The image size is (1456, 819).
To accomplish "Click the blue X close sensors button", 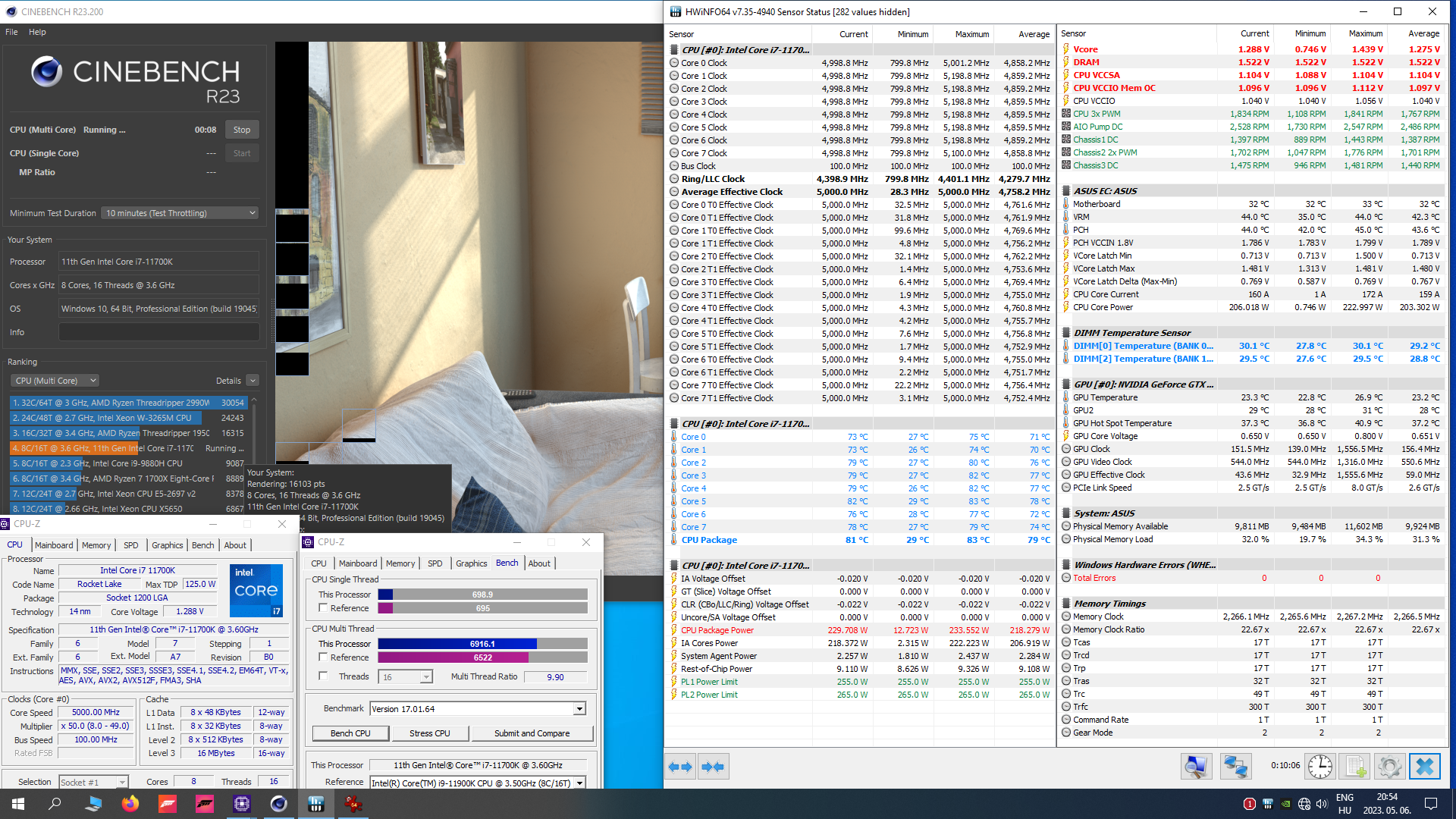I will tap(1425, 767).
